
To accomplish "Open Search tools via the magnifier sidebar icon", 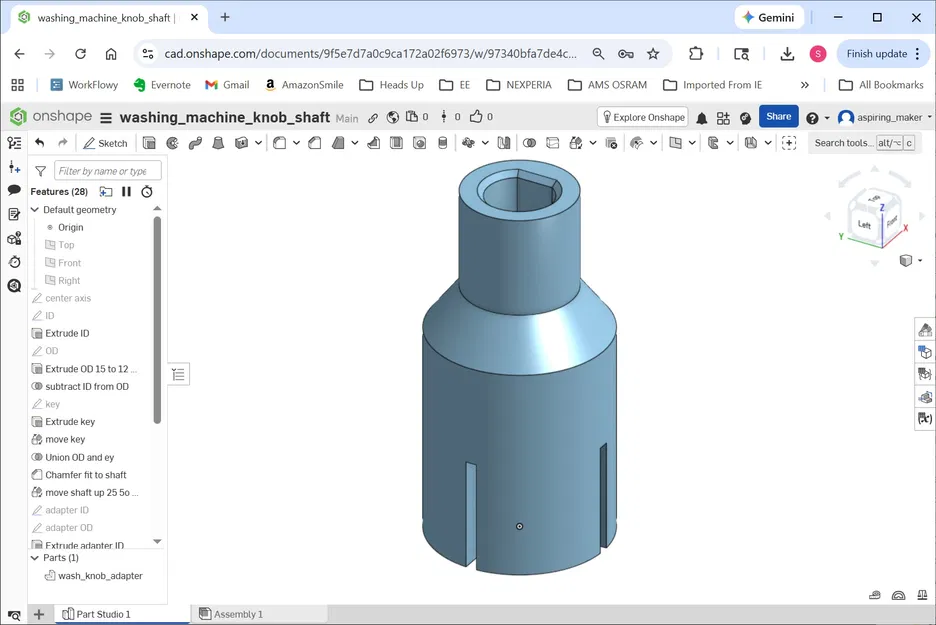I will pyautogui.click(x=13, y=284).
